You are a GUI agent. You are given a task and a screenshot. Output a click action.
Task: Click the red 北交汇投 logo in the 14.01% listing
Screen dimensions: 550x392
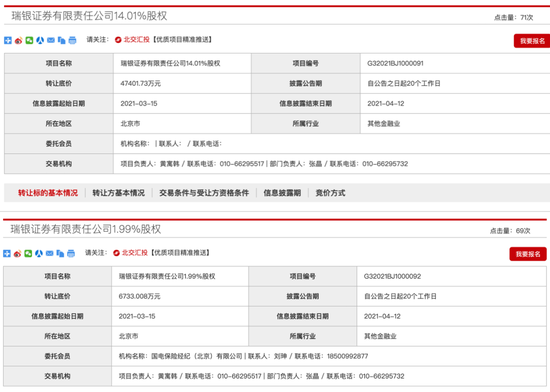coord(118,40)
